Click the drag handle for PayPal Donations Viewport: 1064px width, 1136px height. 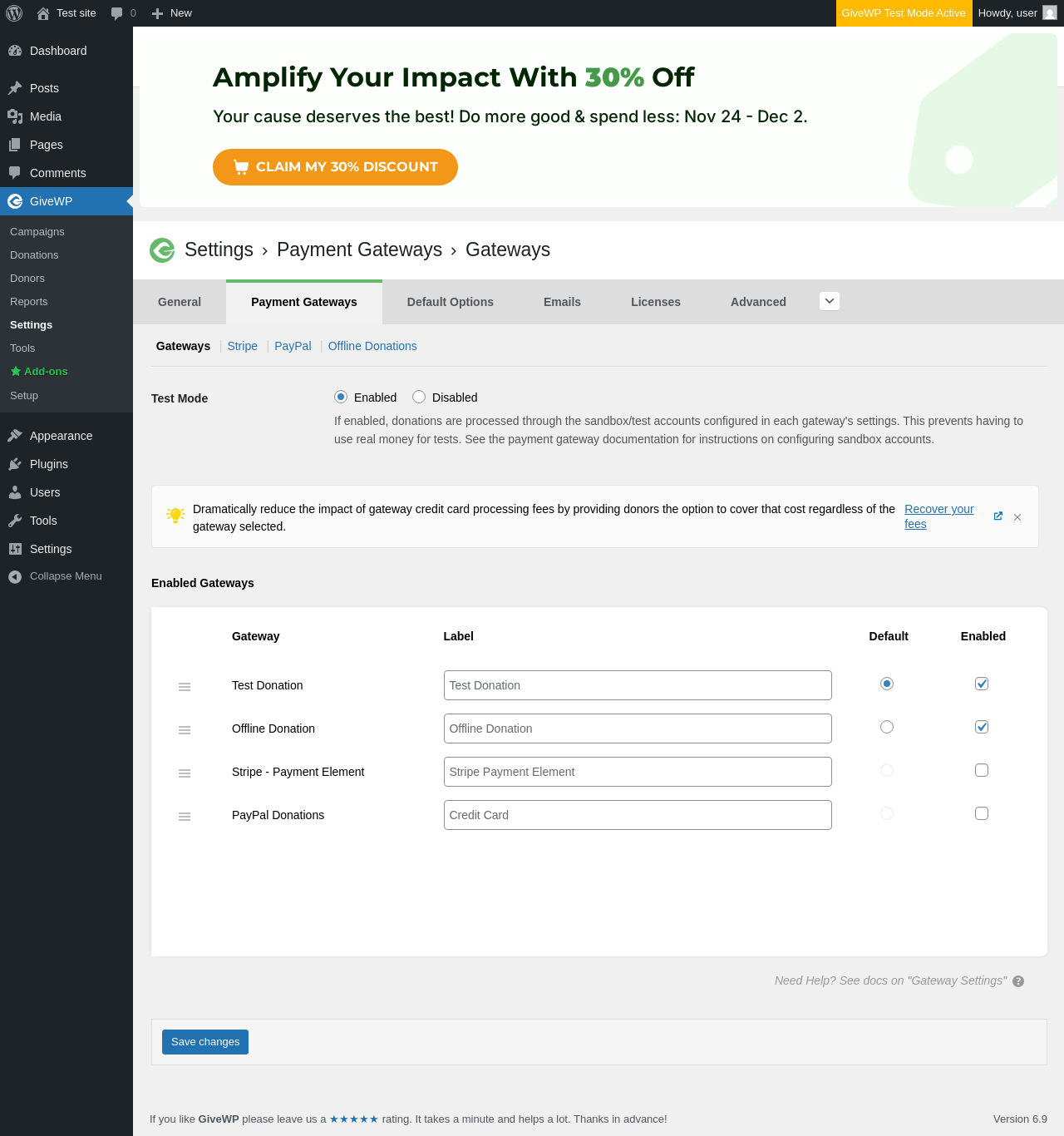click(x=185, y=817)
